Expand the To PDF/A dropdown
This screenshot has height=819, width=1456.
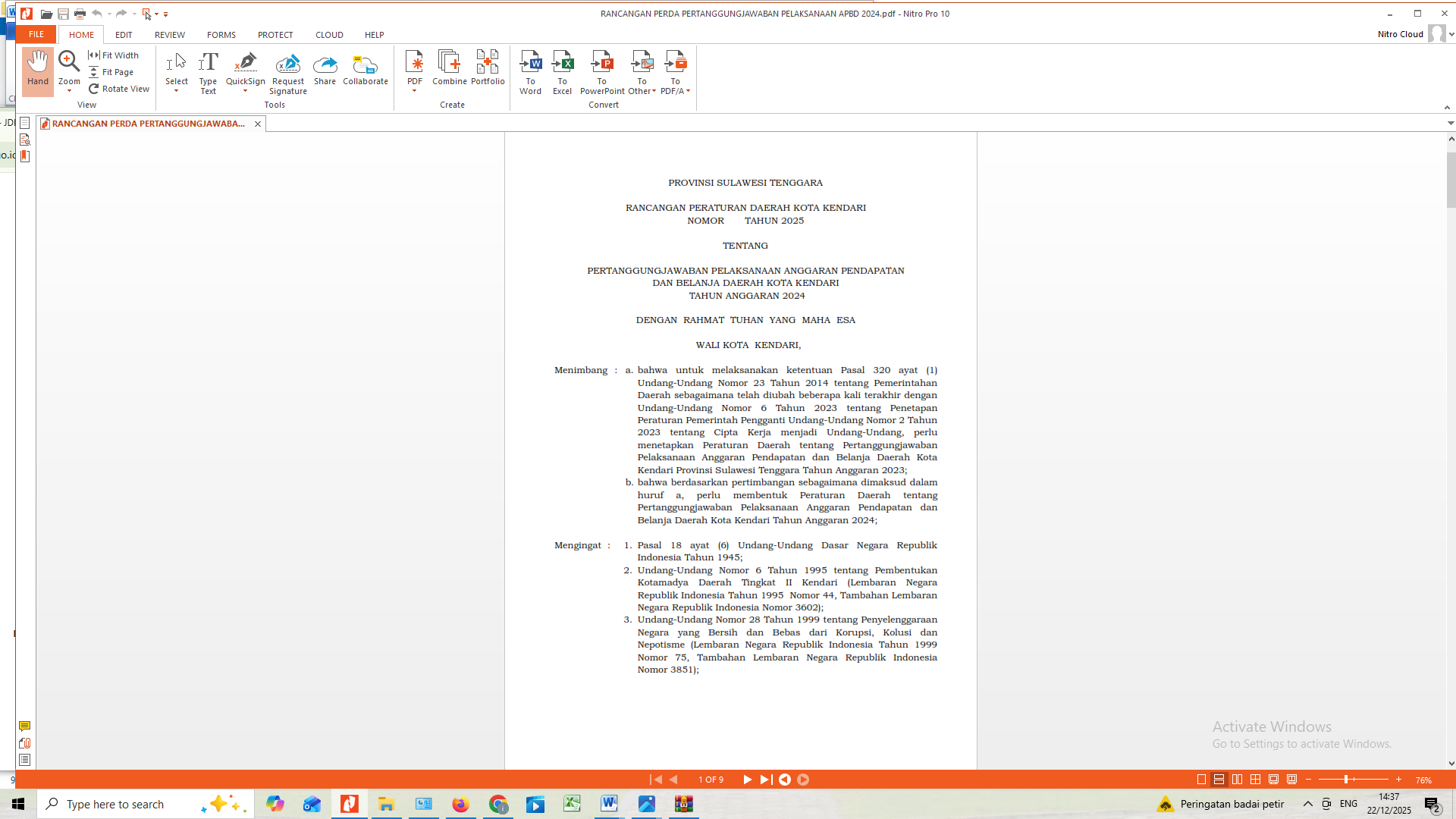point(688,92)
